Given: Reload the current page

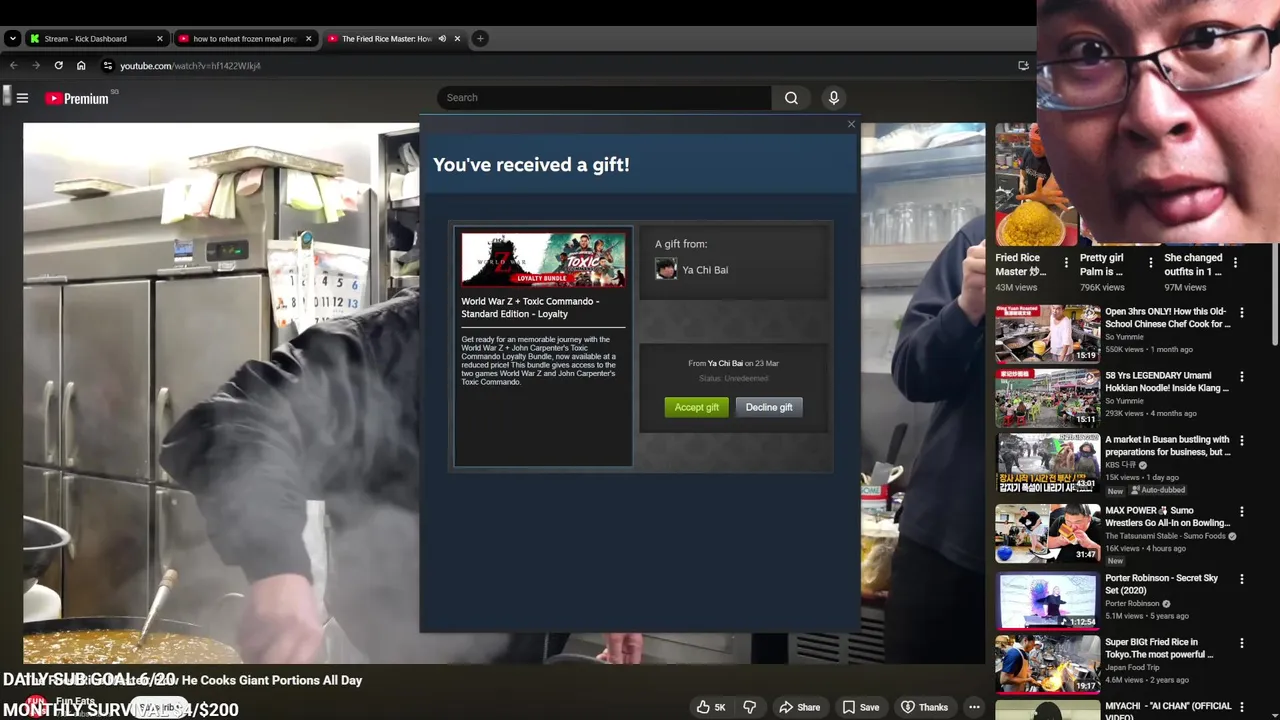Looking at the screenshot, I should (x=59, y=65).
